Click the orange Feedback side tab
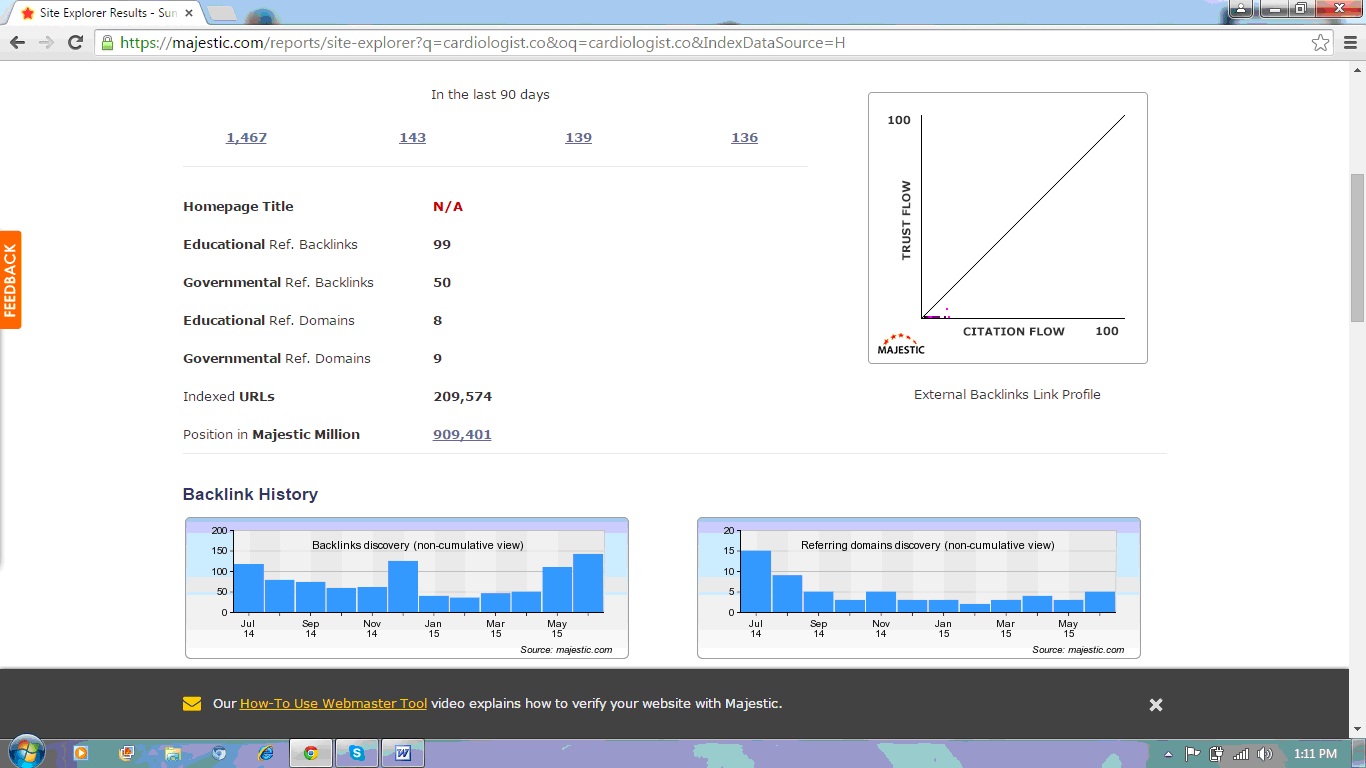 pos(10,280)
